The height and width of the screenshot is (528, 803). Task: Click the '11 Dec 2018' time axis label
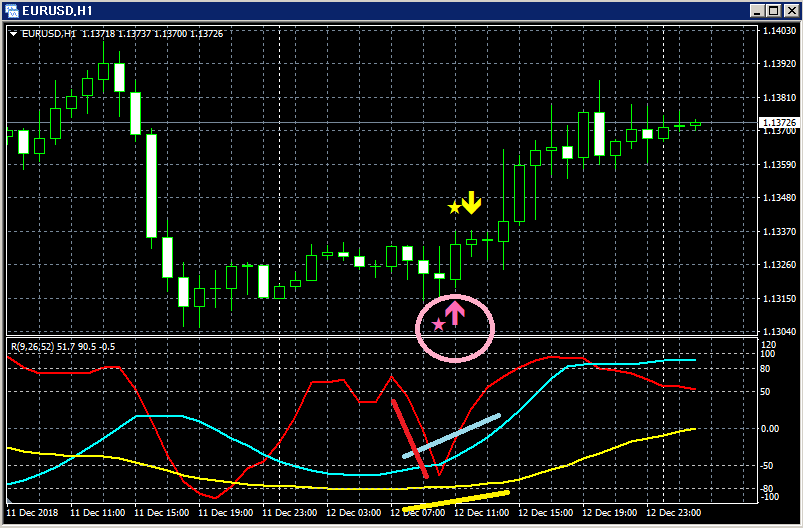tap(32, 513)
